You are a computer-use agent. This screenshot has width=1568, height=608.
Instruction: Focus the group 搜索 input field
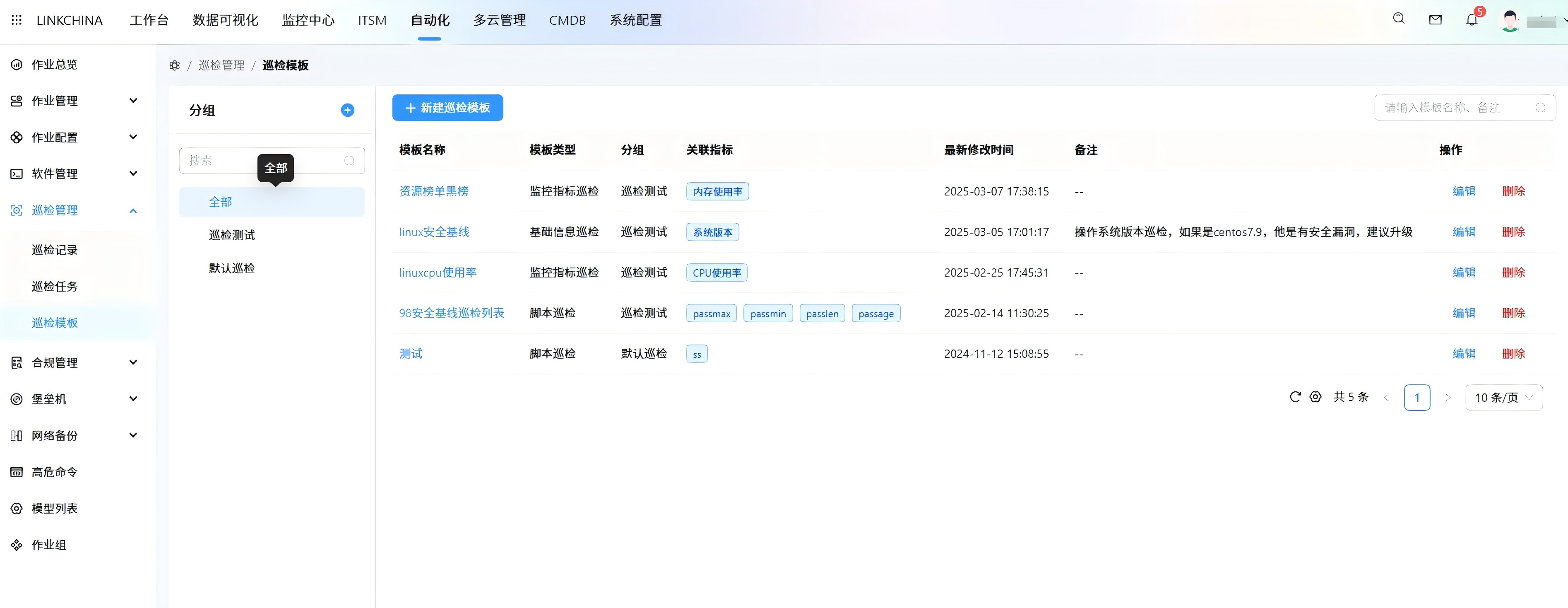coord(272,161)
